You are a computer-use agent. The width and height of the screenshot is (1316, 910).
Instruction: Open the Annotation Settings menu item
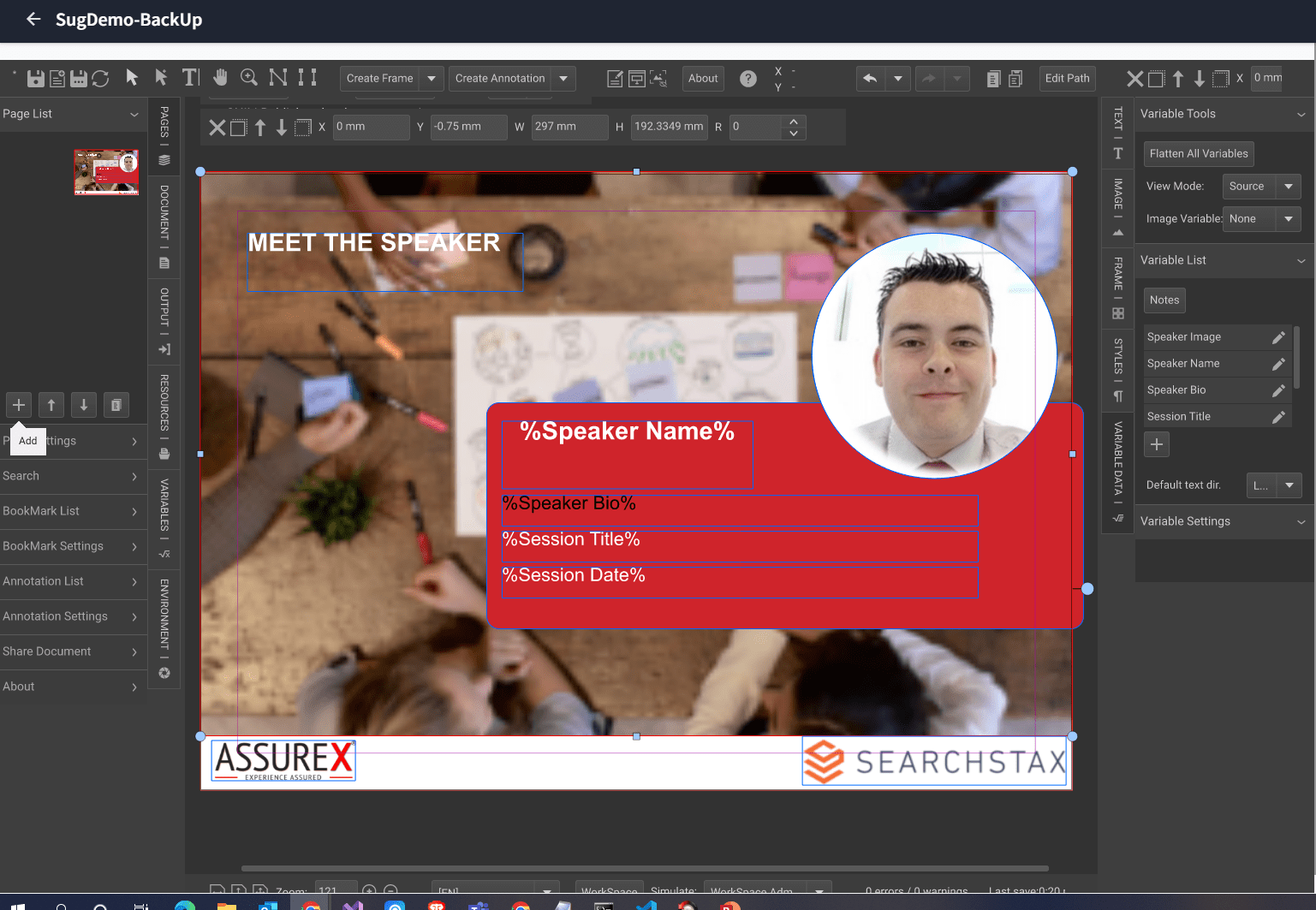pos(69,616)
